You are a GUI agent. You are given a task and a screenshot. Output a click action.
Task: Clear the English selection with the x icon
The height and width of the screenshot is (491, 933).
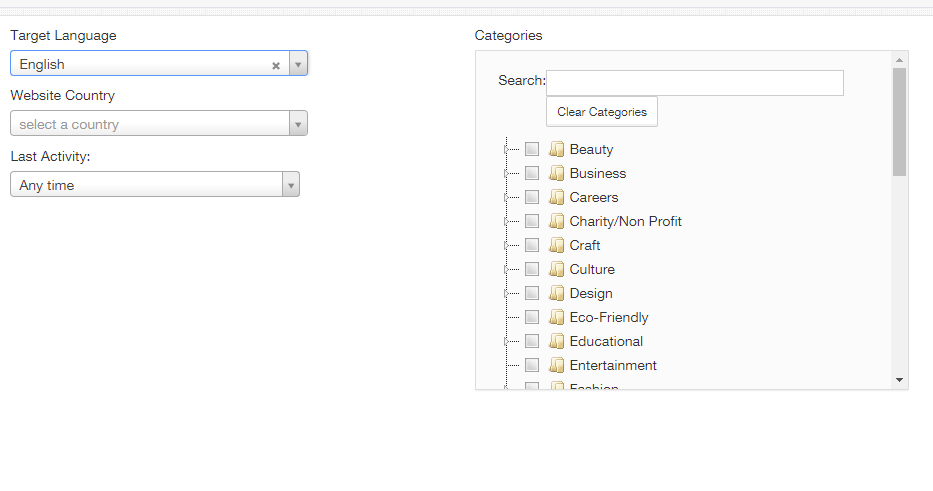276,65
